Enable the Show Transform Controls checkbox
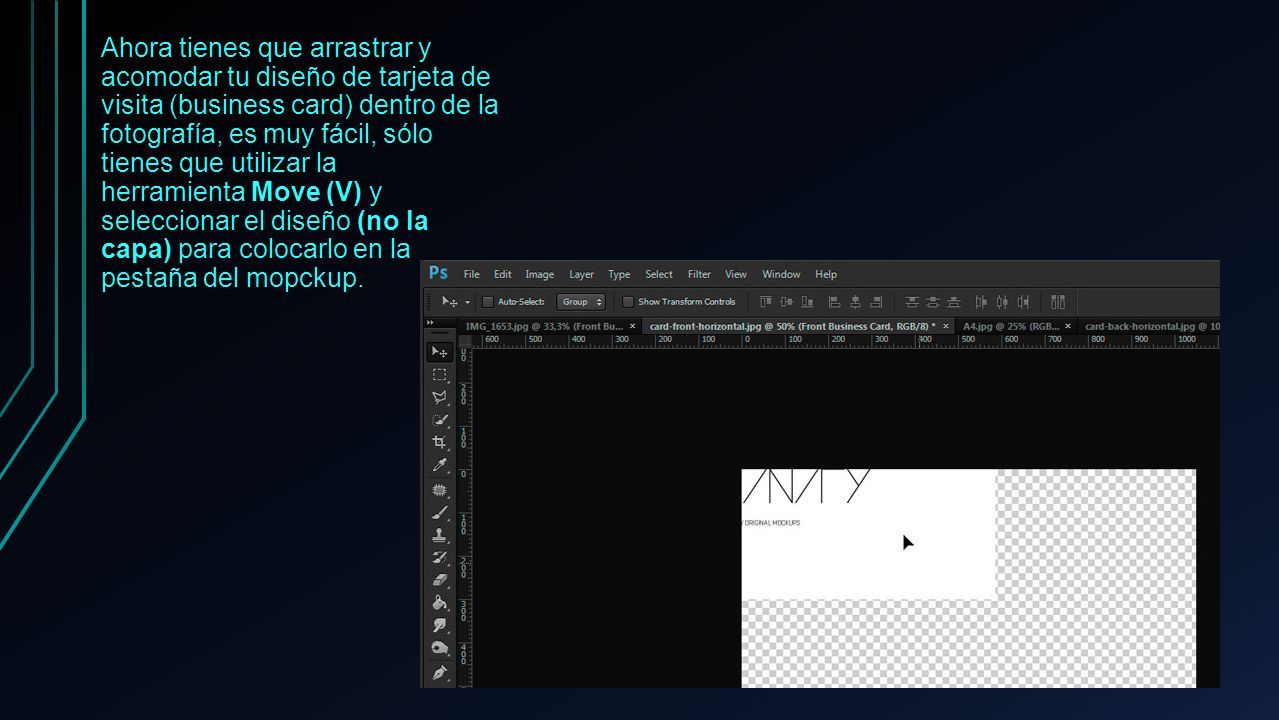This screenshot has height=720, width=1279. 628,301
